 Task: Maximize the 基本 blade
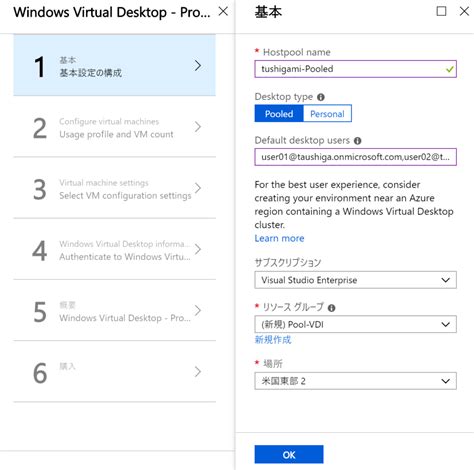[x=441, y=11]
